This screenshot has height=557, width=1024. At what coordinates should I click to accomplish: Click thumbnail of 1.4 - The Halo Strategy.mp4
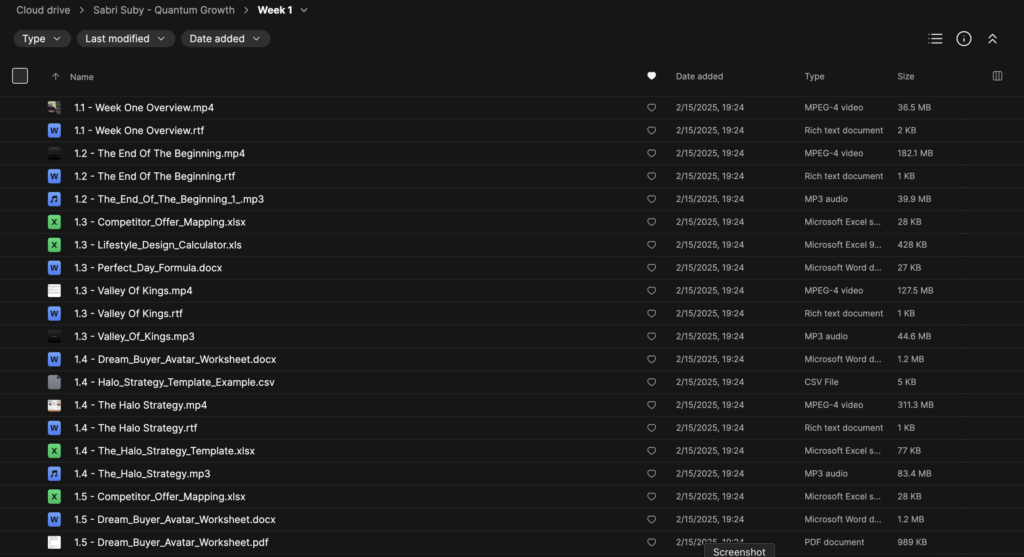coord(54,404)
